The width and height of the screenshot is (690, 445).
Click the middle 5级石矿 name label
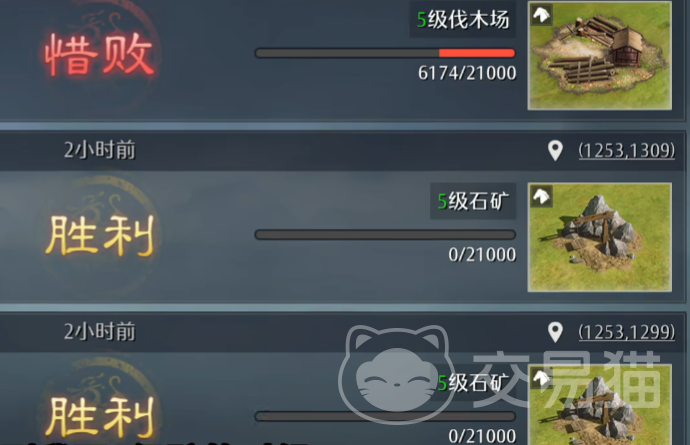[473, 201]
